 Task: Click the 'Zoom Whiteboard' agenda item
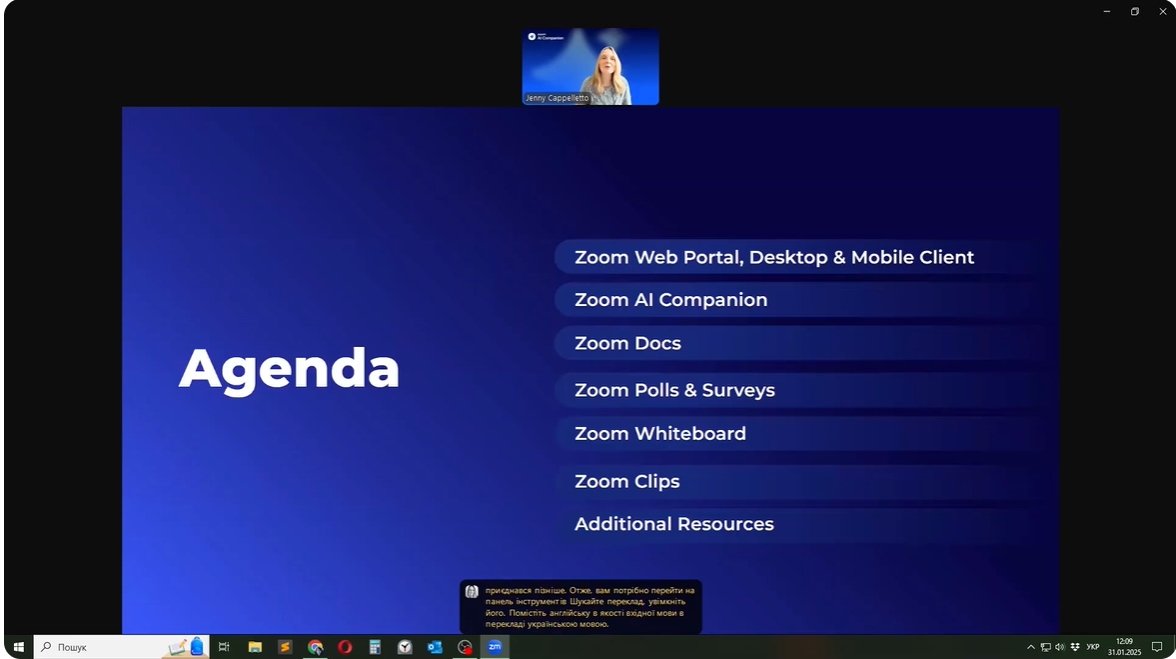point(660,433)
